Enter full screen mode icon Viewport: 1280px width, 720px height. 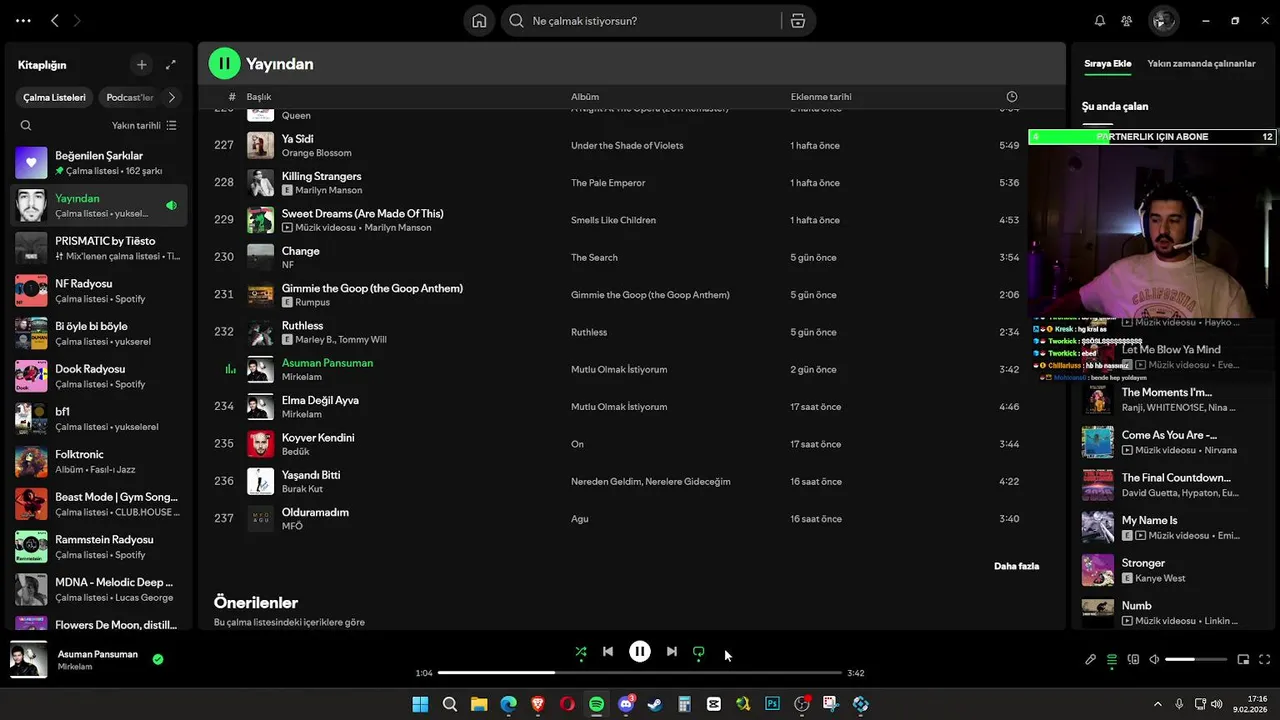(x=1265, y=660)
